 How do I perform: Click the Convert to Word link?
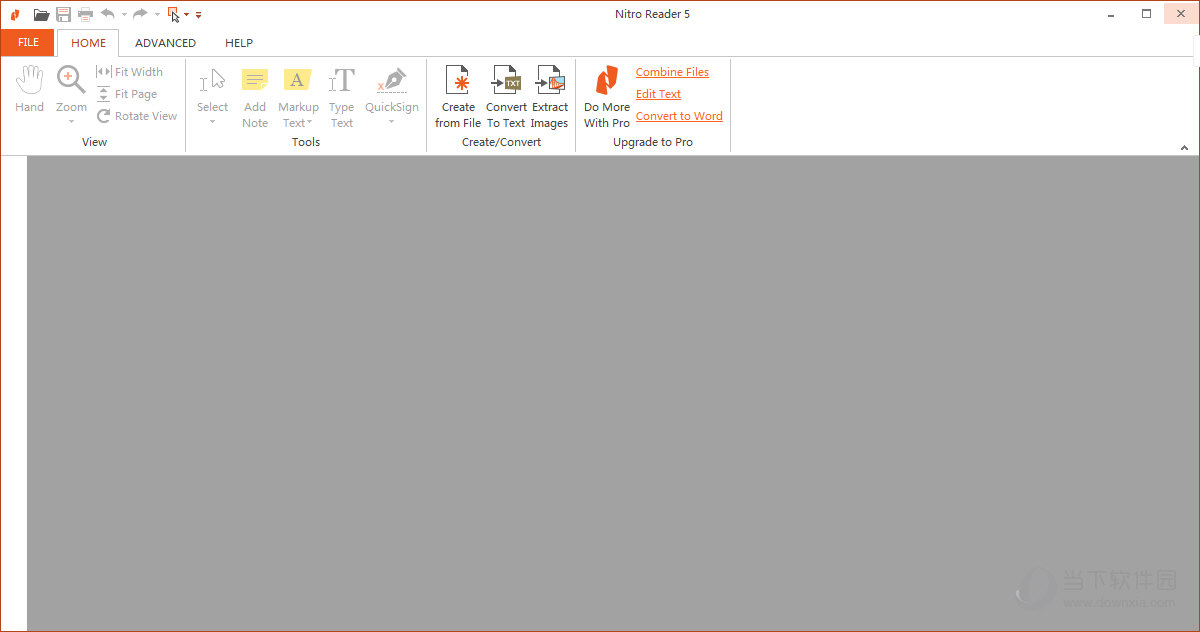679,116
